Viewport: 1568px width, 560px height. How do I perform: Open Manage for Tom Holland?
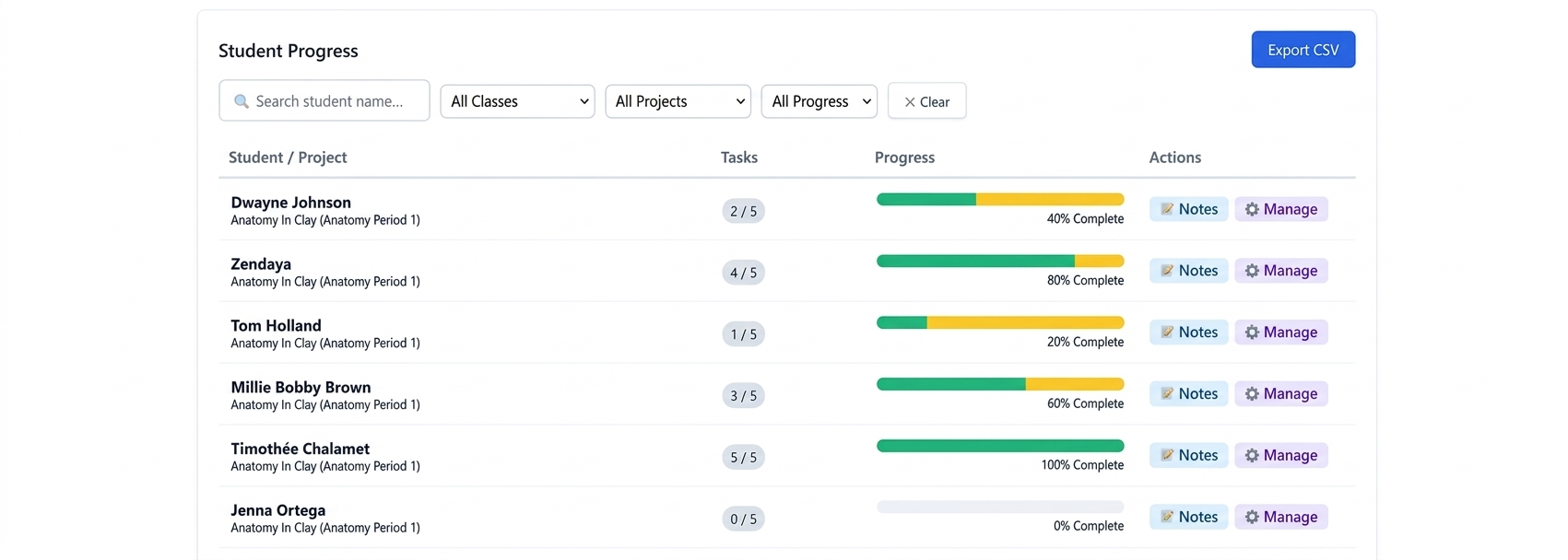[x=1281, y=332]
